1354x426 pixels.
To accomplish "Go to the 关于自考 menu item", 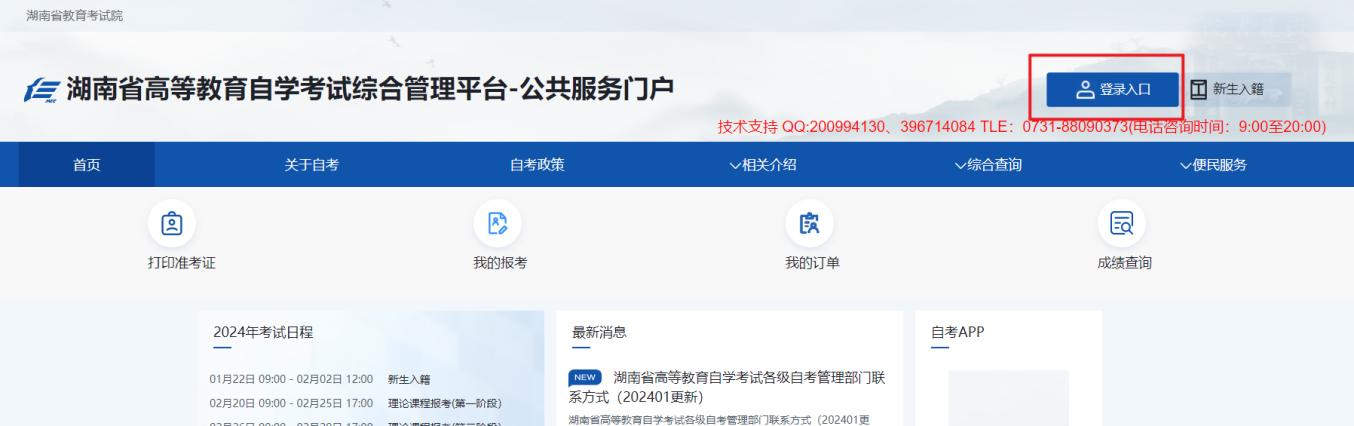I will [311, 165].
